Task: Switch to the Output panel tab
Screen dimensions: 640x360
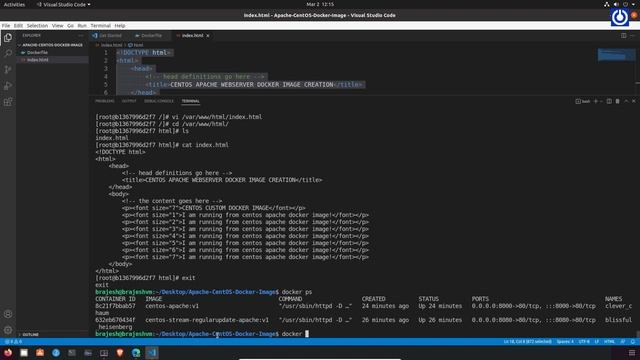Action: [129, 101]
